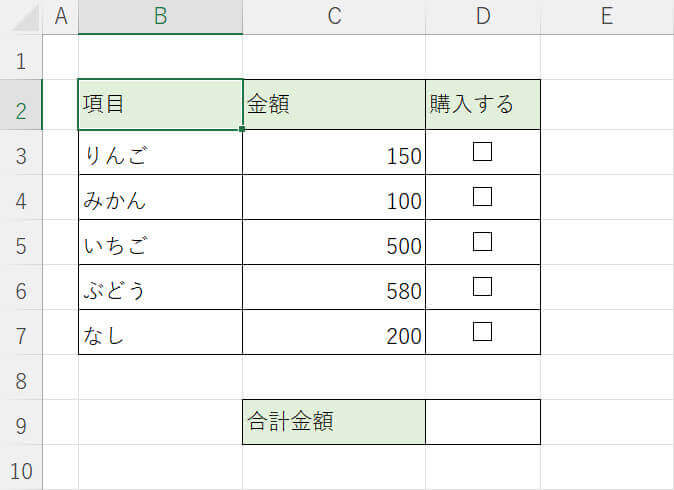Select column E header
The width and height of the screenshot is (674, 490).
click(x=606, y=16)
